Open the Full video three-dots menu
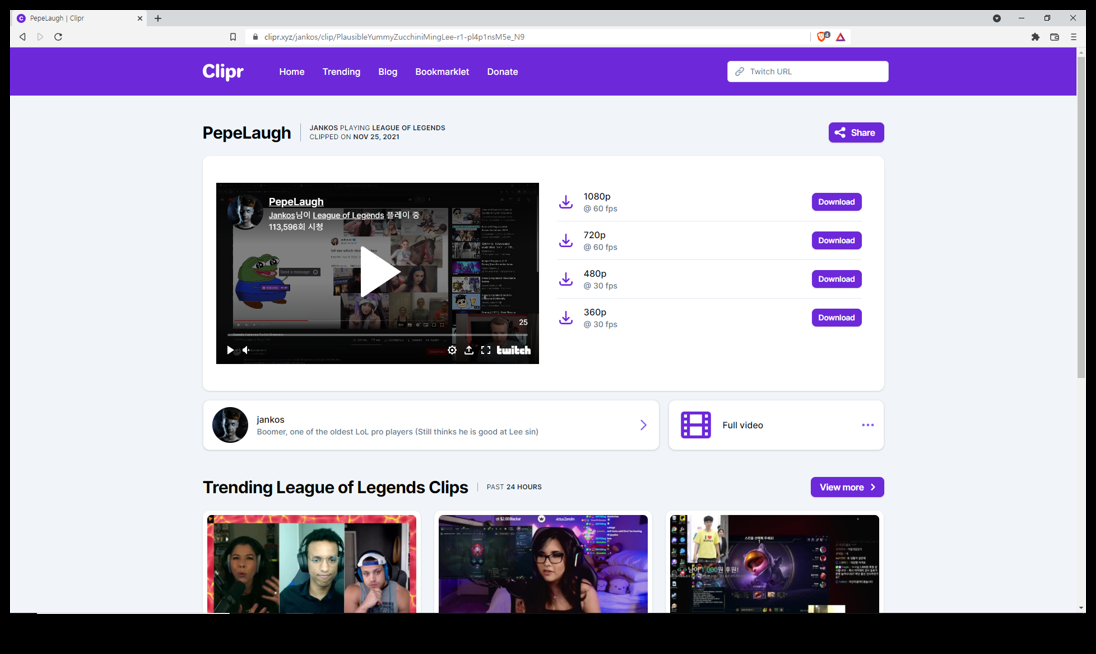The height and width of the screenshot is (654, 1096). coord(867,425)
